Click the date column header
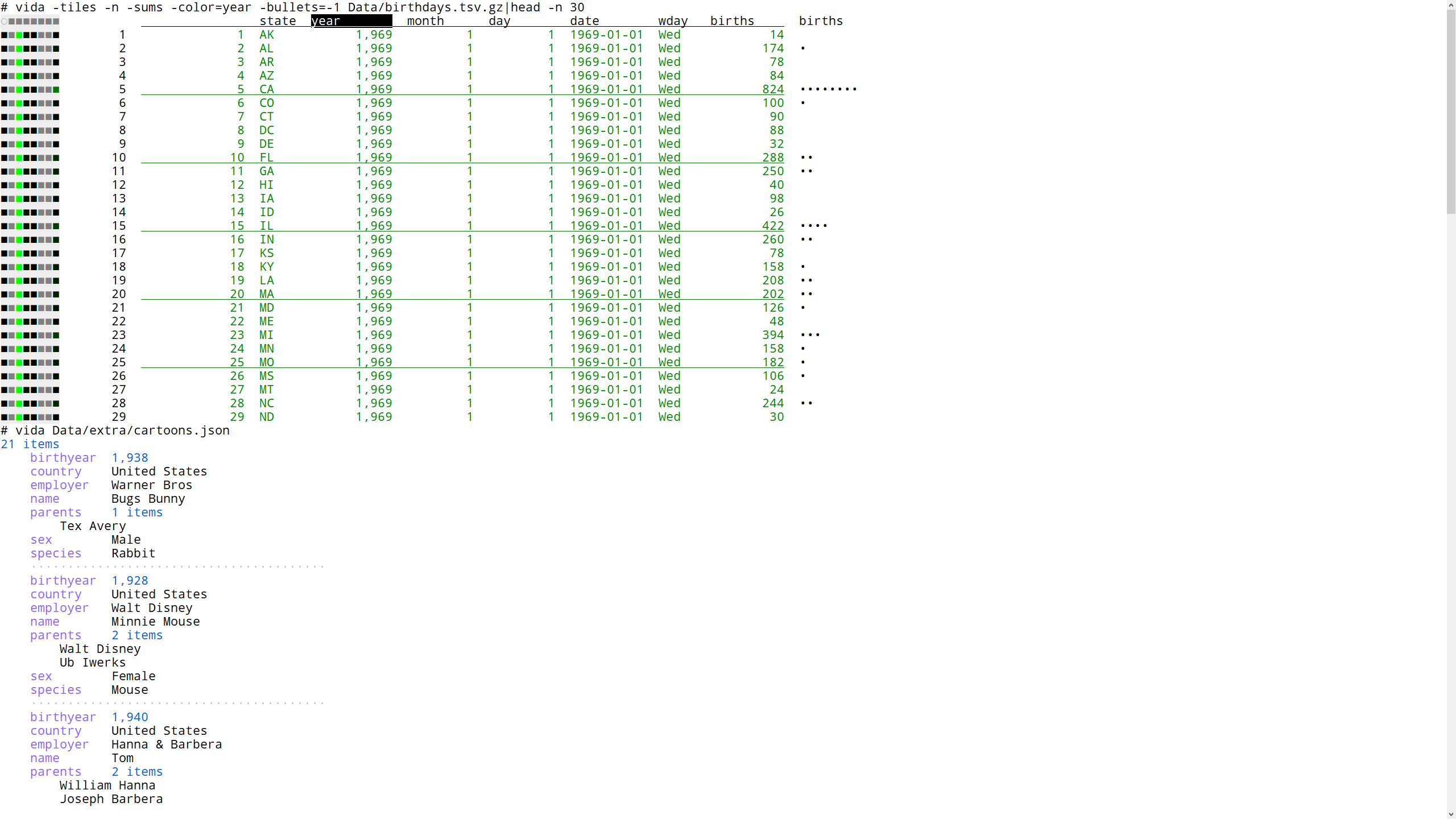1456x819 pixels. point(584,21)
